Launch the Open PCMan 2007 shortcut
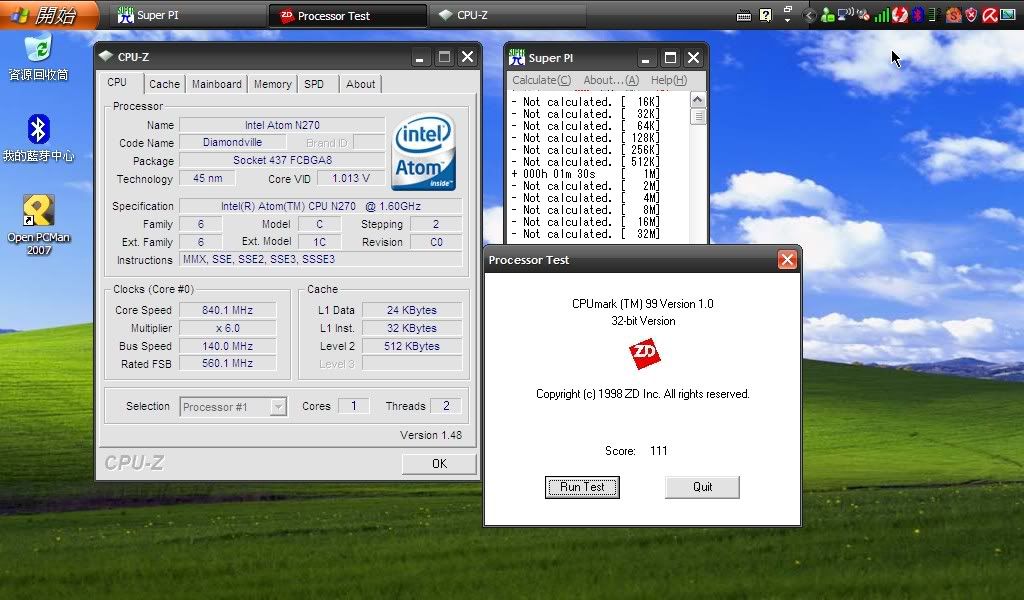The width and height of the screenshot is (1024, 600). coord(39,225)
